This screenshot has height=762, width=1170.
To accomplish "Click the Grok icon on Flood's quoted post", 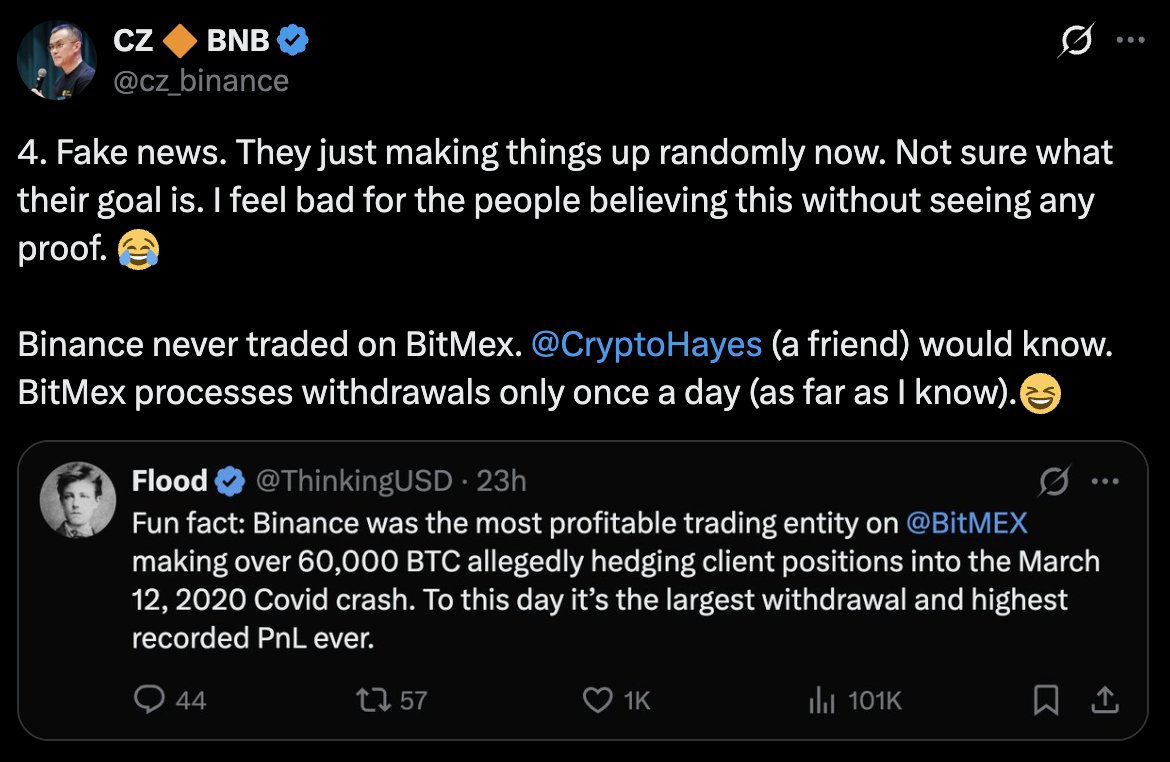I will click(1051, 482).
